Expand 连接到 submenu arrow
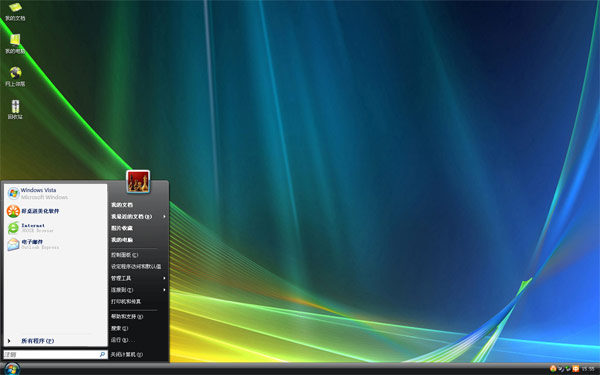600x375 pixels. point(165,290)
